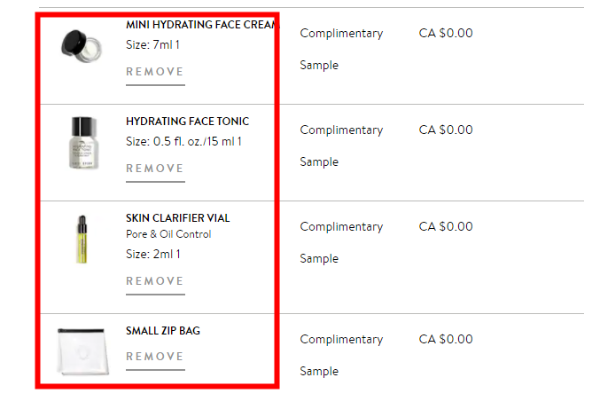The height and width of the screenshot is (417, 600).
Task: Click the Small Zip Bag name
Action: [163, 331]
